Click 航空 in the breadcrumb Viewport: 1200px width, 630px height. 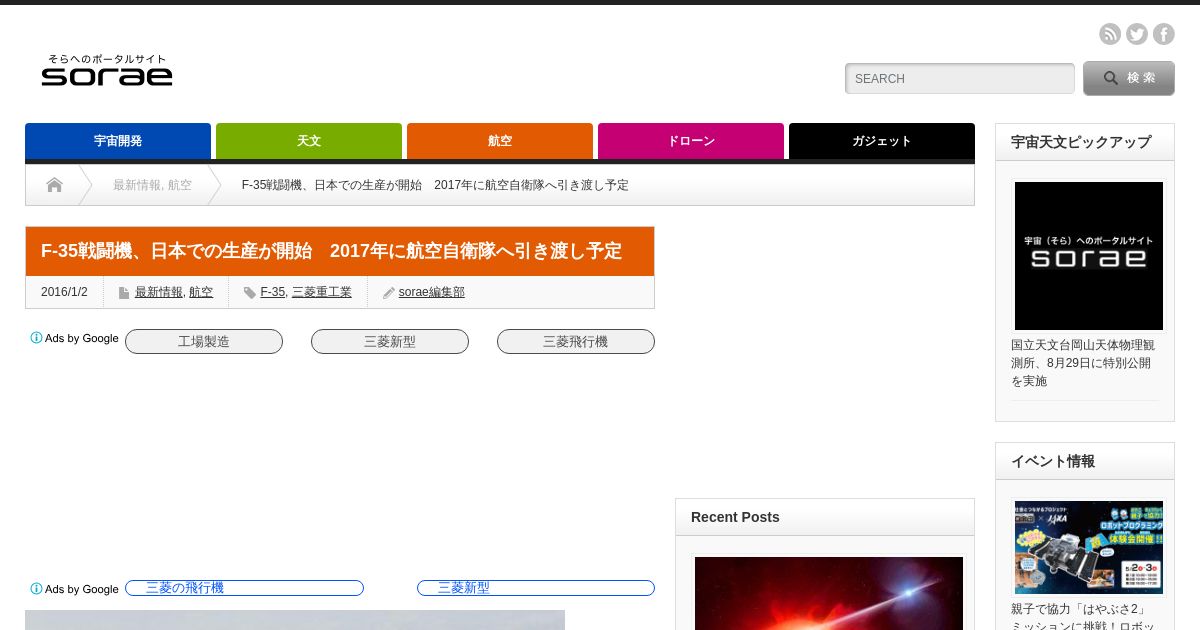[180, 185]
